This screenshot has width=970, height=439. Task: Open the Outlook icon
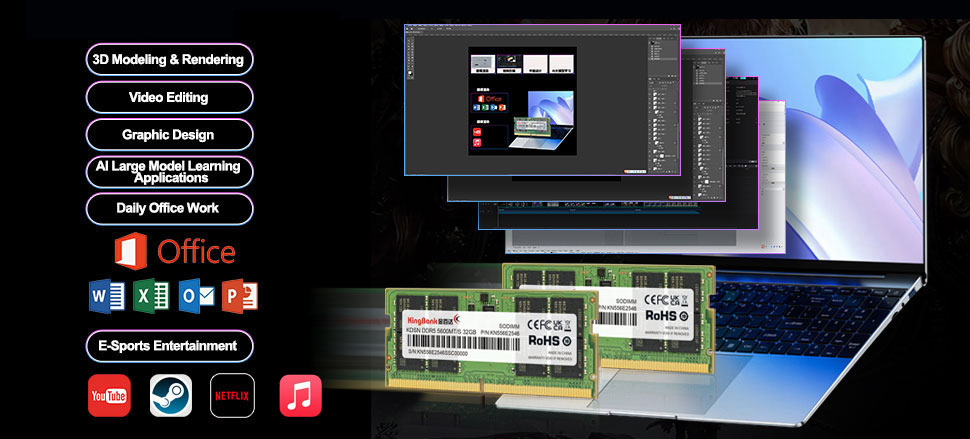[196, 296]
